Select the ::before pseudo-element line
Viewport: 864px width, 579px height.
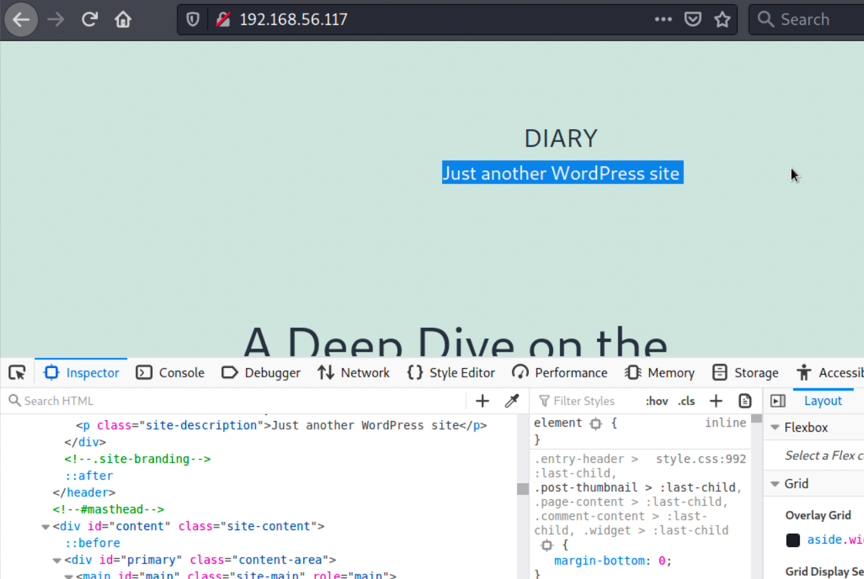click(x=92, y=543)
